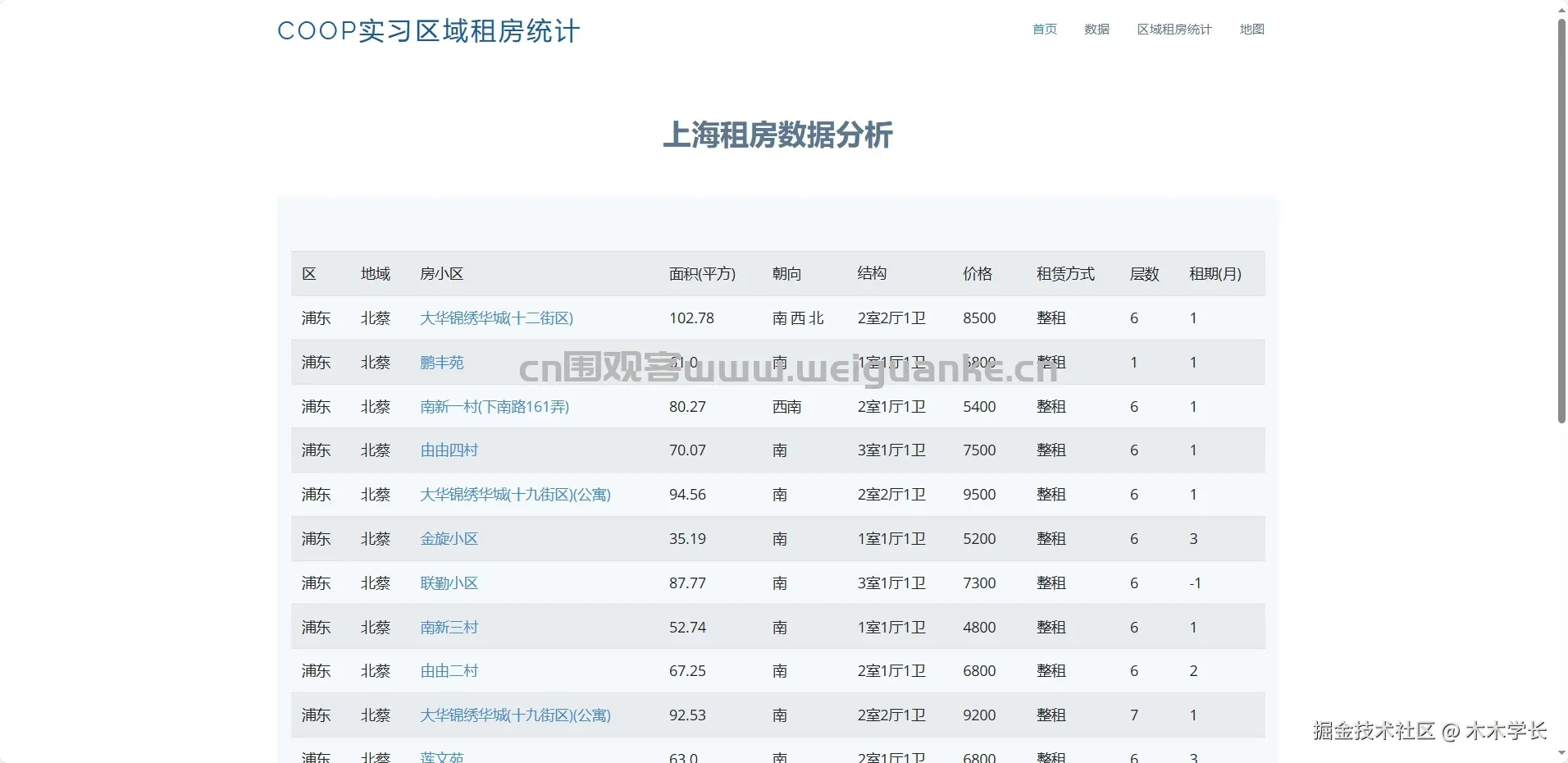Select the 92.53 area cell
The width and height of the screenshot is (1568, 763).
pyautogui.click(x=687, y=715)
